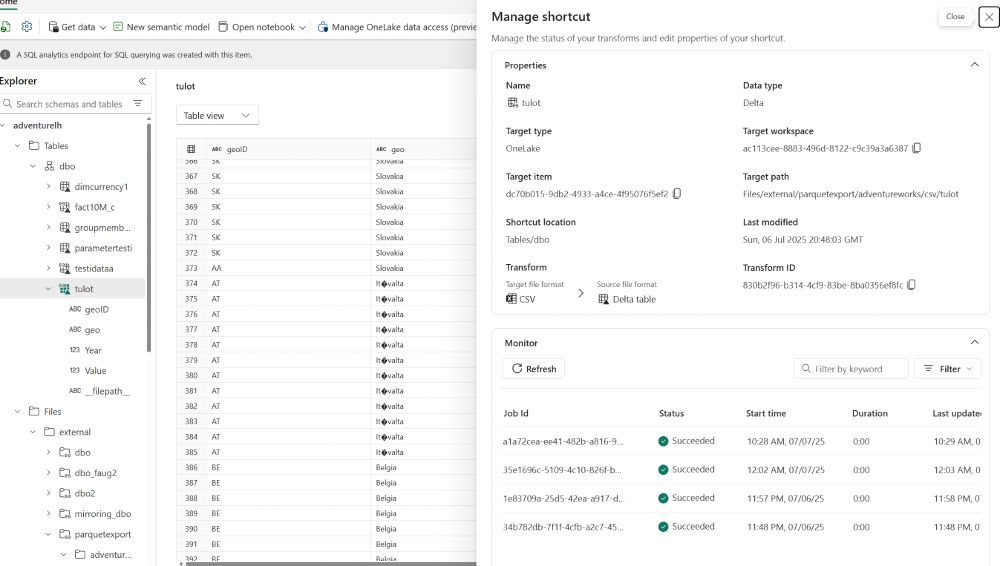The height and width of the screenshot is (566, 1000).
Task: Click the Filter by keyword field
Action: click(851, 369)
